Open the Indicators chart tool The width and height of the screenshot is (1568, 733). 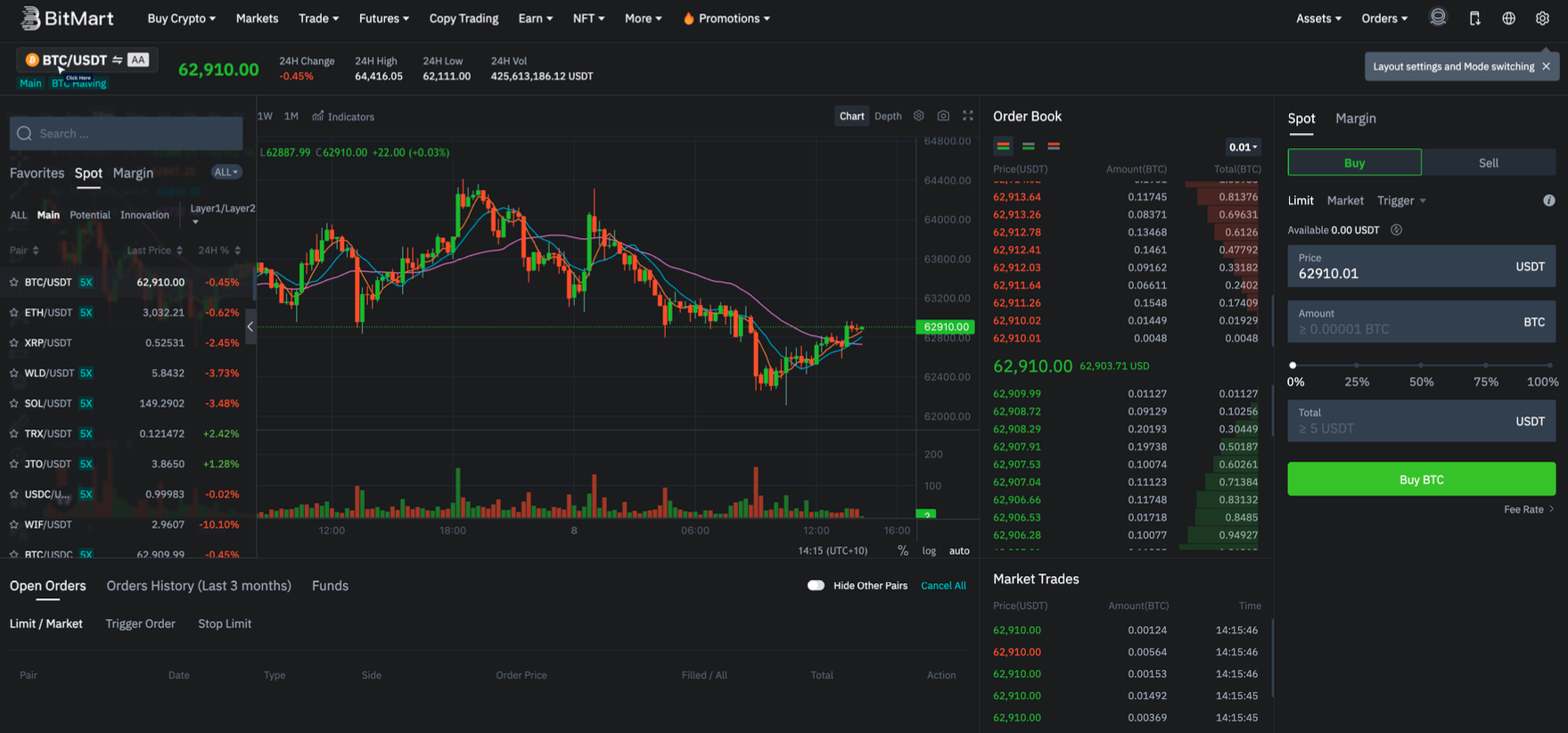point(343,117)
